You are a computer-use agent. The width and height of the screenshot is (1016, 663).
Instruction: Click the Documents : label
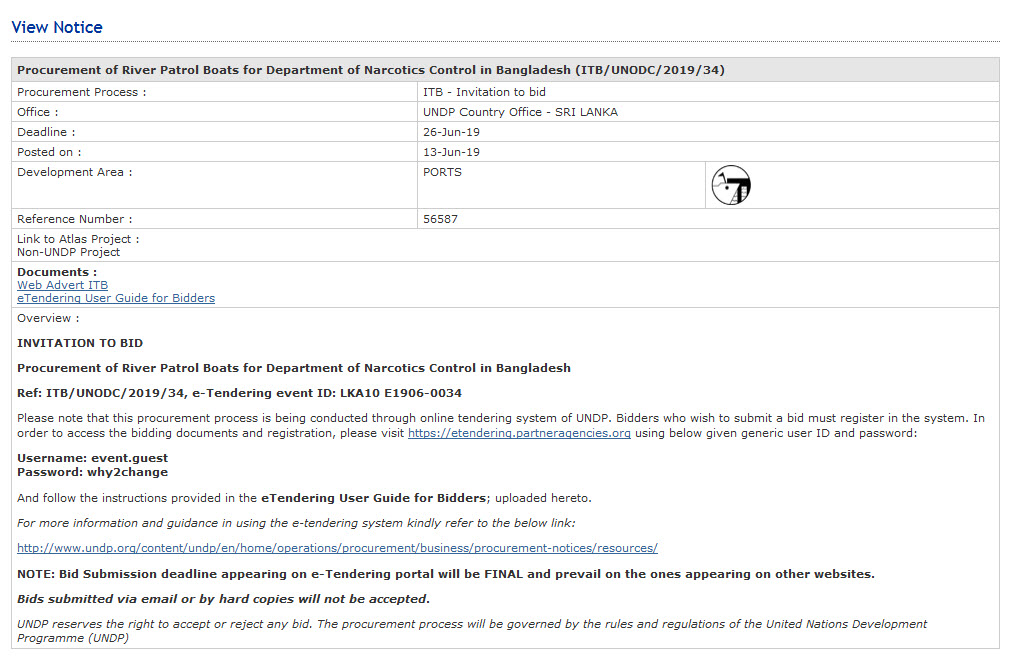(57, 272)
